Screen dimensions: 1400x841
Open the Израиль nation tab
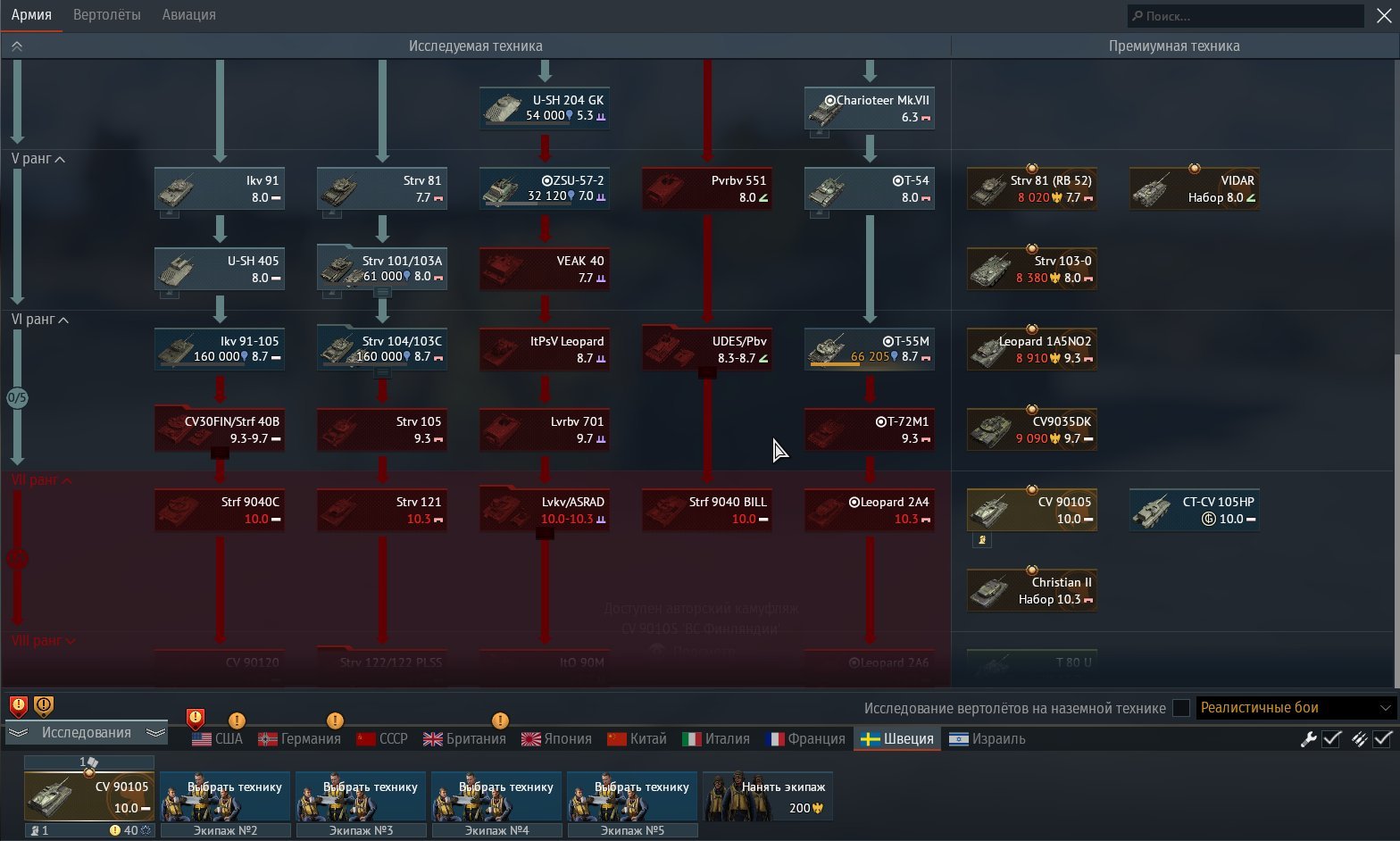pyautogui.click(x=987, y=739)
